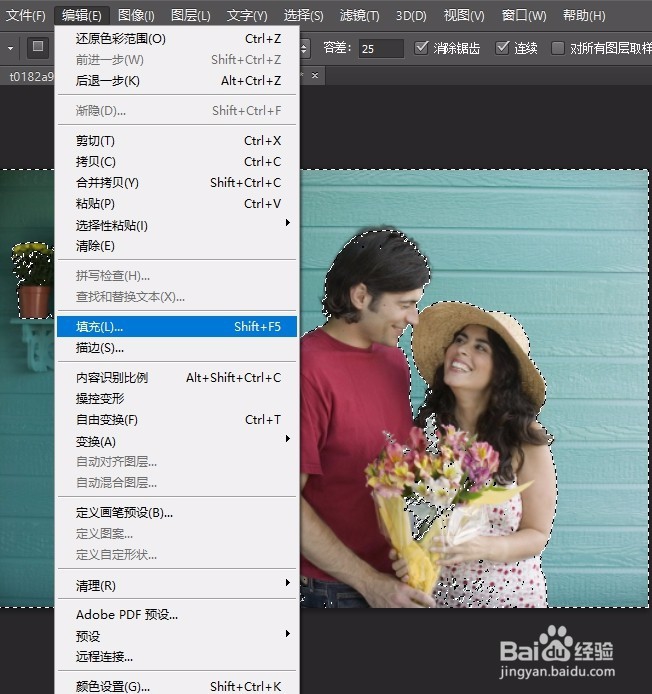The width and height of the screenshot is (652, 694).
Task: Choose 远程连接... remote connections
Action: (177, 656)
